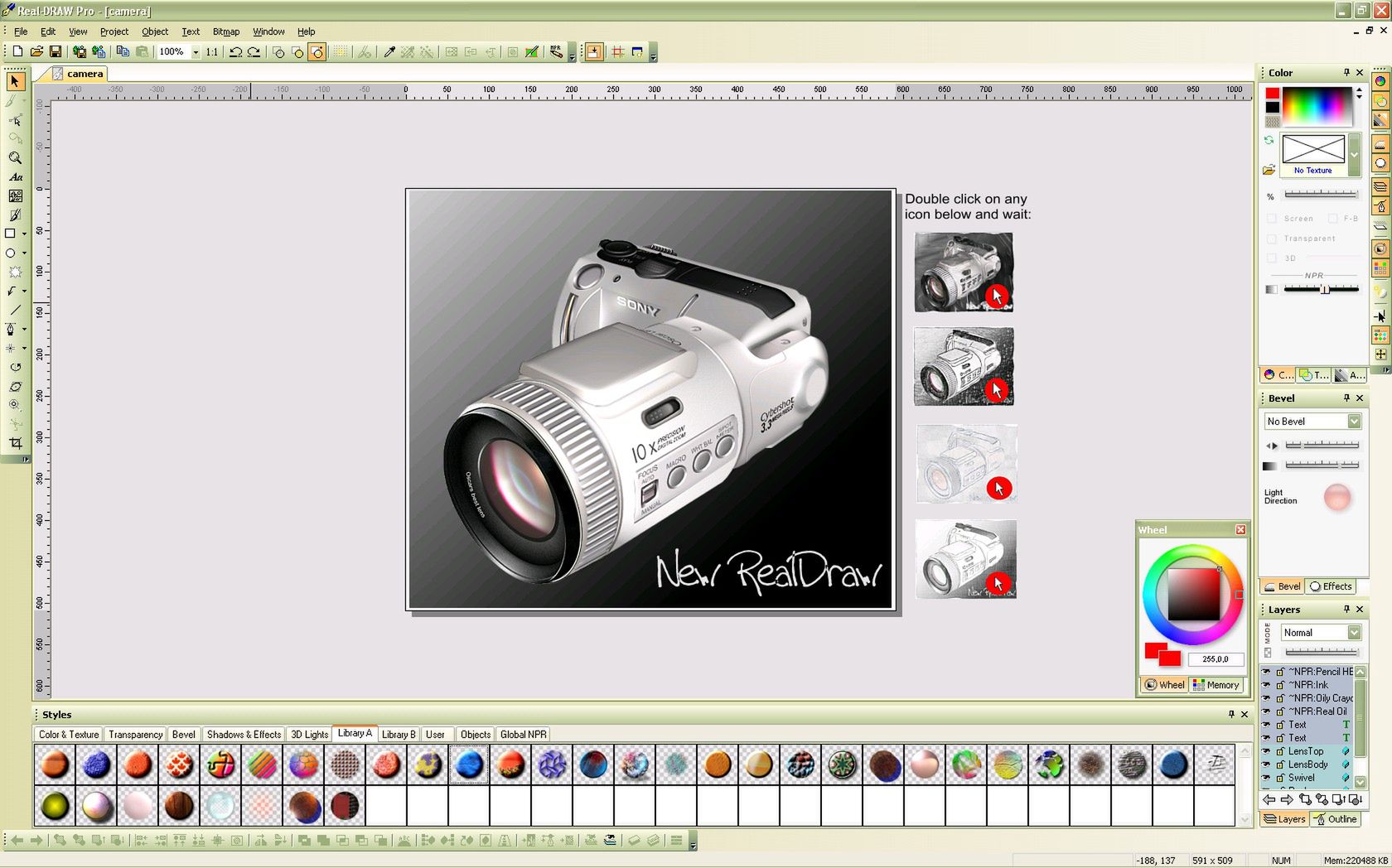Select the Text tool in toolbox
This screenshot has height=868, width=1392.
point(15,176)
